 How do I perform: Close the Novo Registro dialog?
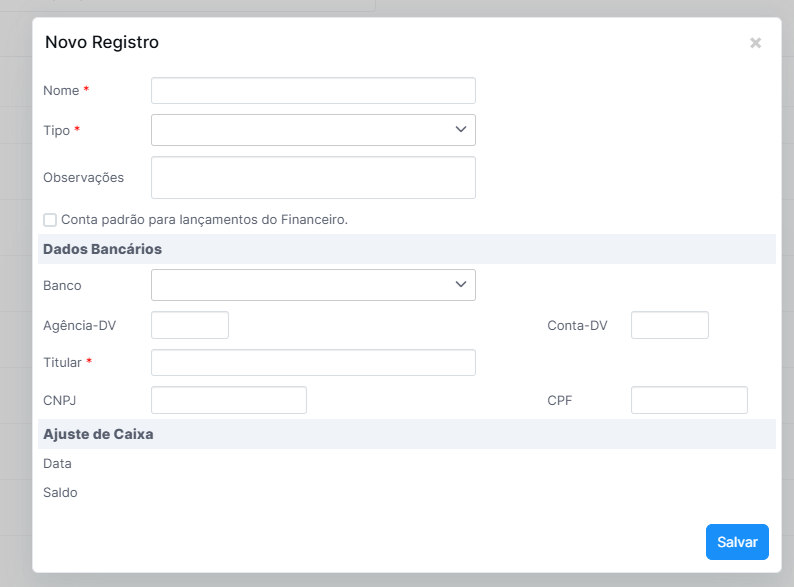tap(755, 43)
